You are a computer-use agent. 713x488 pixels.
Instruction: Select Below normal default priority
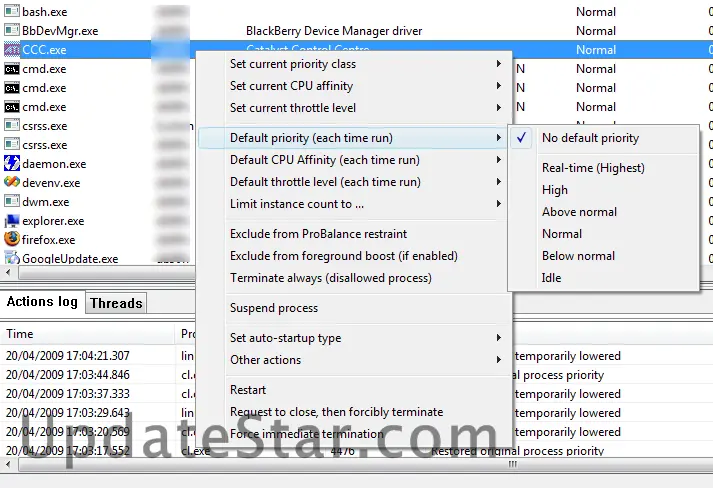(x=603, y=256)
